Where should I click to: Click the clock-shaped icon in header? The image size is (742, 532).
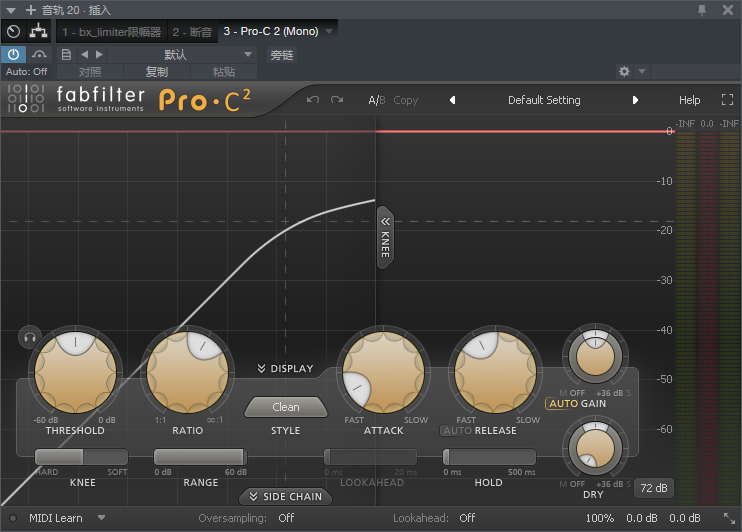coord(14,32)
